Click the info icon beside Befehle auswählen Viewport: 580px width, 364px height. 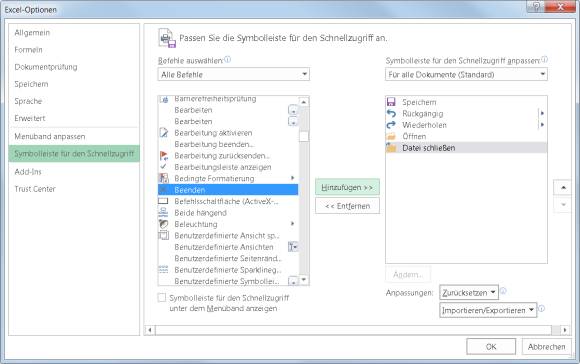coord(227,59)
